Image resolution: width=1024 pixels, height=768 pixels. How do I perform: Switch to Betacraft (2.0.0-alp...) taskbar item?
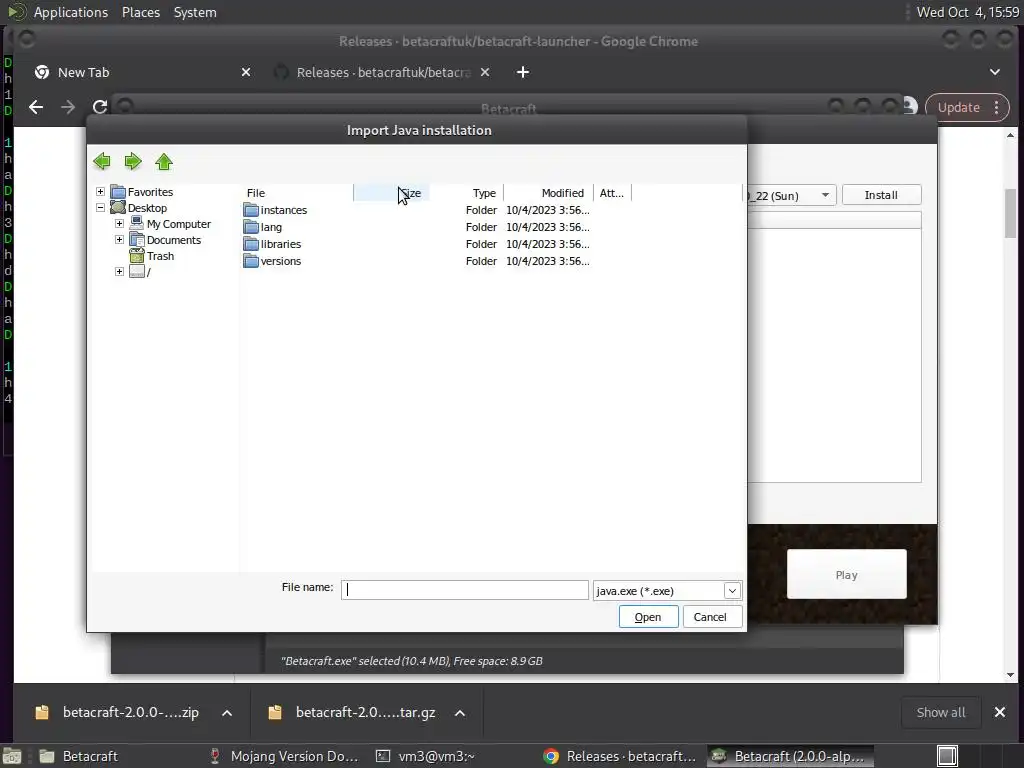point(788,756)
